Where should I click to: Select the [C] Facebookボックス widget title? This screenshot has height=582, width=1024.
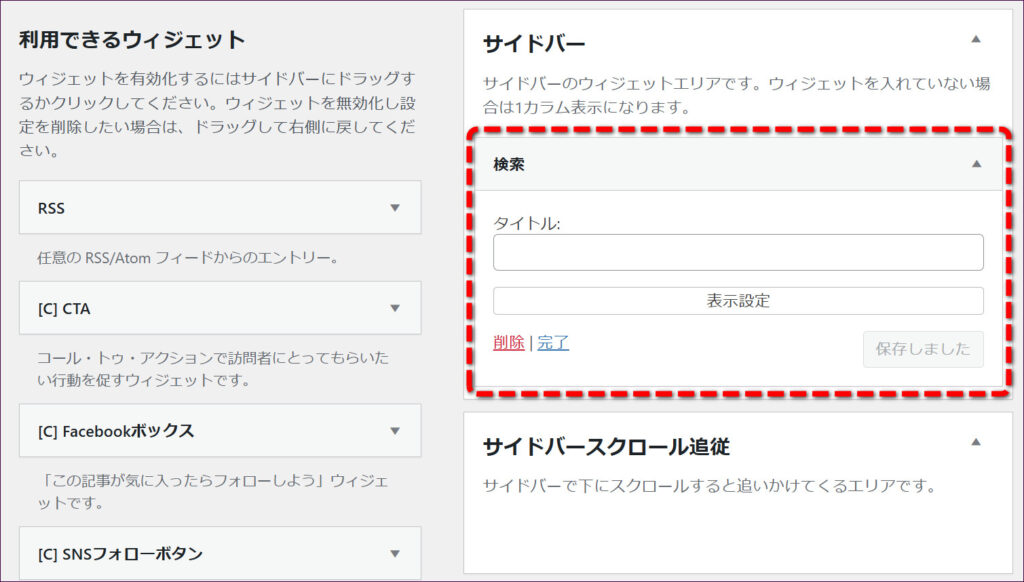click(x=116, y=431)
